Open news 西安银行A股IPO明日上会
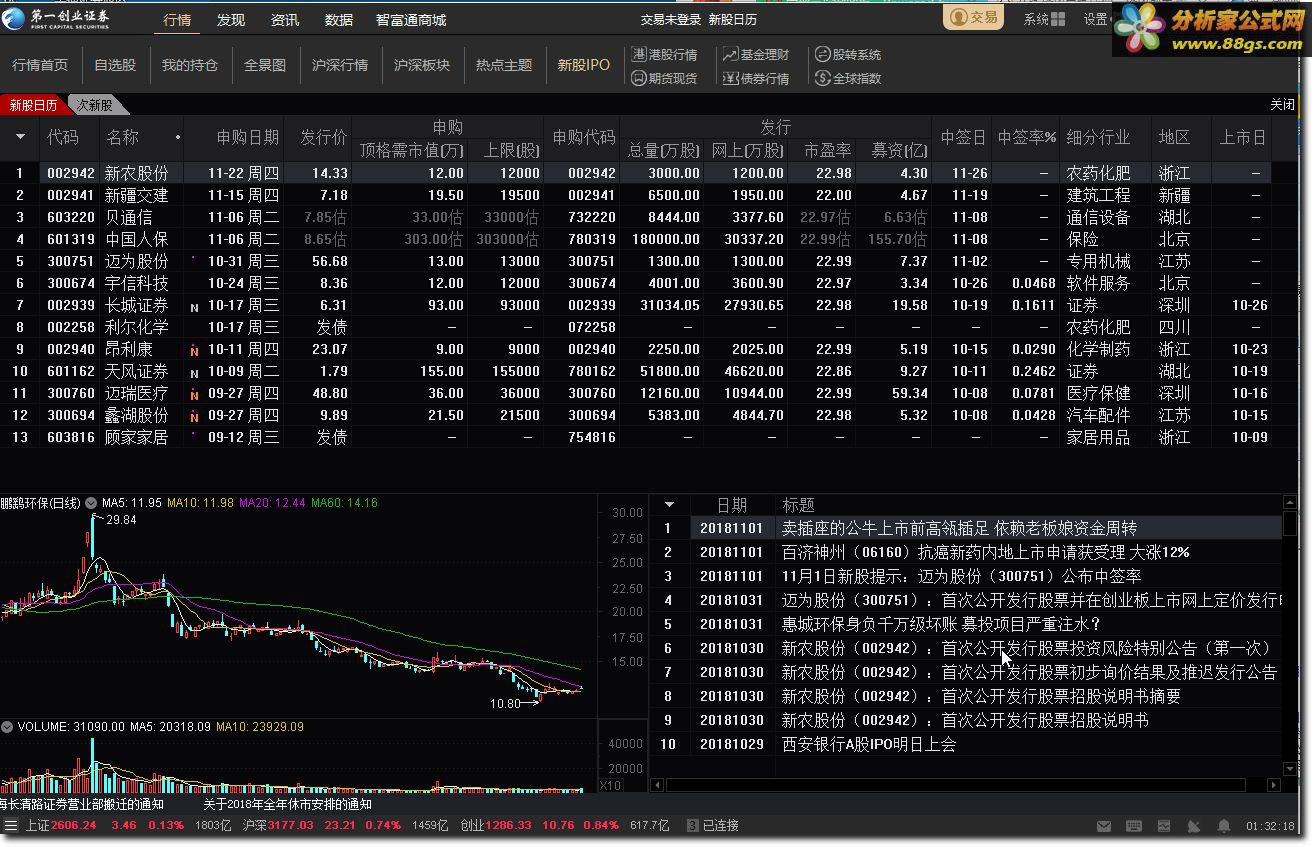Screen dimensions: 1314x847 point(868,744)
